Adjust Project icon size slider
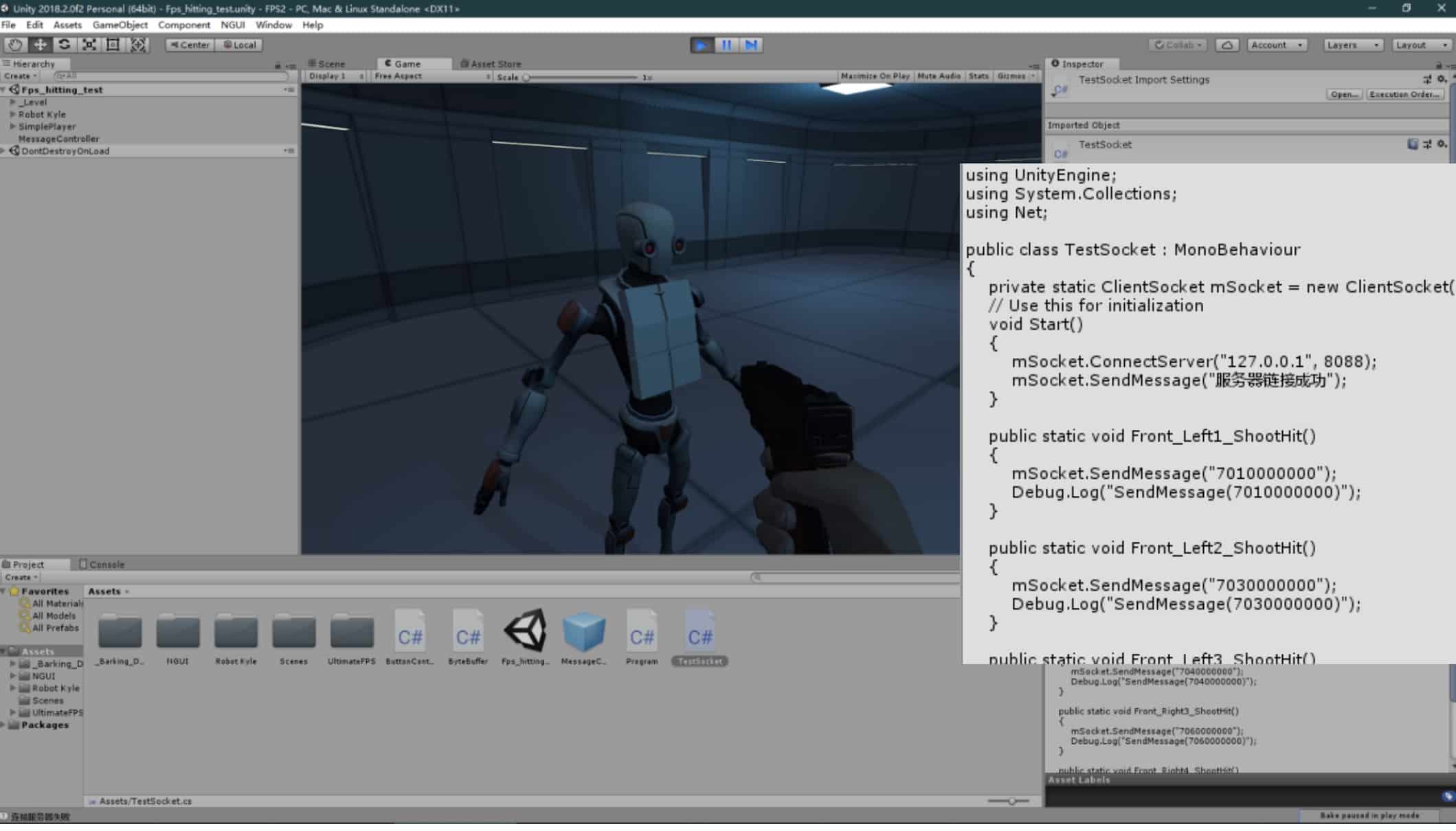Image resolution: width=1456 pixels, height=831 pixels. tap(1009, 801)
